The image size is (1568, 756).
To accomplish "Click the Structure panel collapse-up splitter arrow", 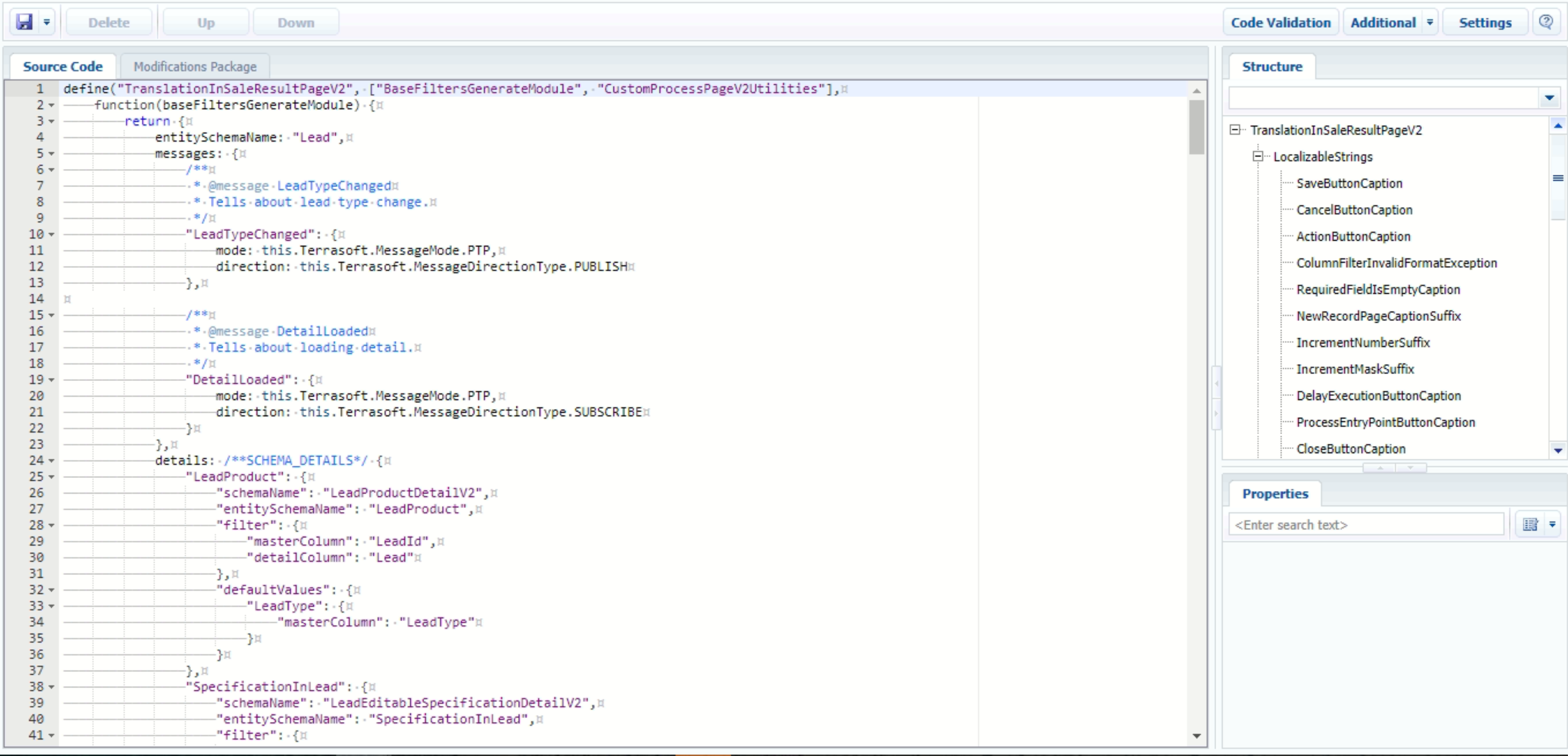I will pyautogui.click(x=1380, y=468).
